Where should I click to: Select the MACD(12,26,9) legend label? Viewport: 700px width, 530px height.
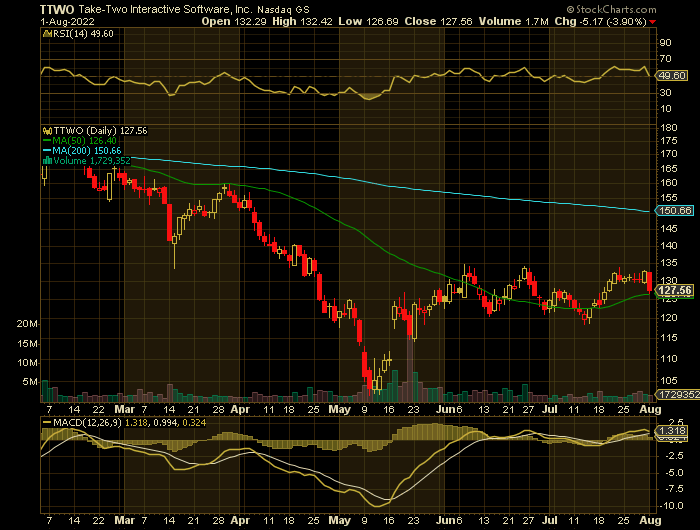87,423
